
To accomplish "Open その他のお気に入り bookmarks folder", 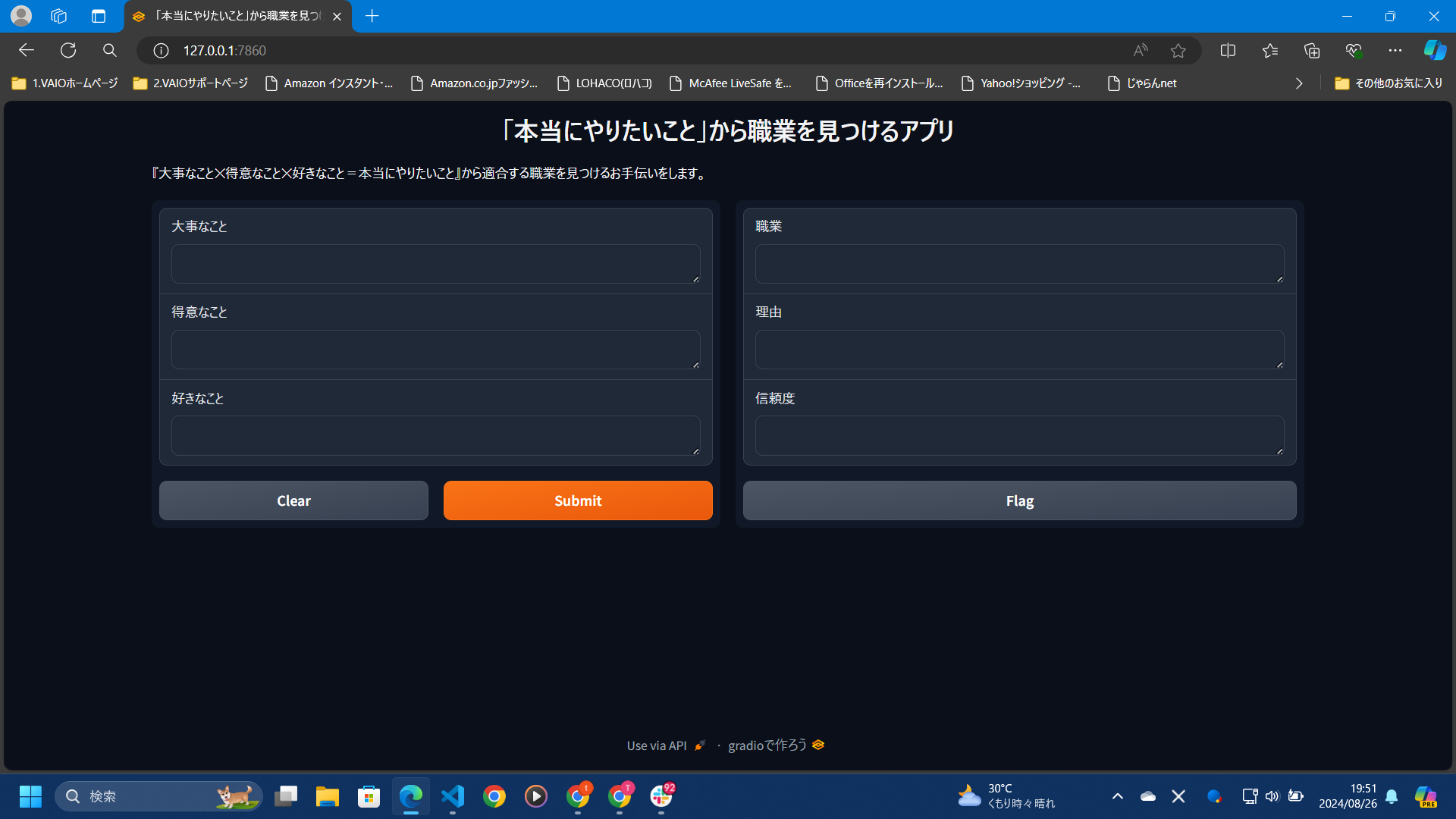I will pyautogui.click(x=1389, y=83).
